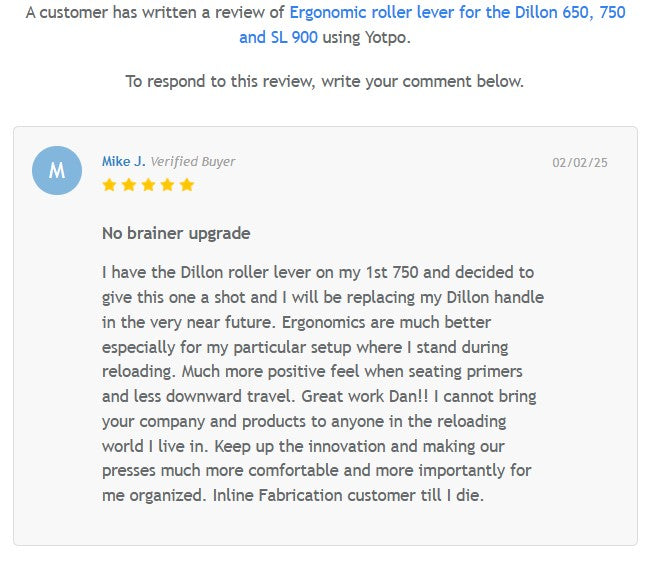Click the Verified Buyer label
The image size is (650, 569).
click(x=193, y=161)
